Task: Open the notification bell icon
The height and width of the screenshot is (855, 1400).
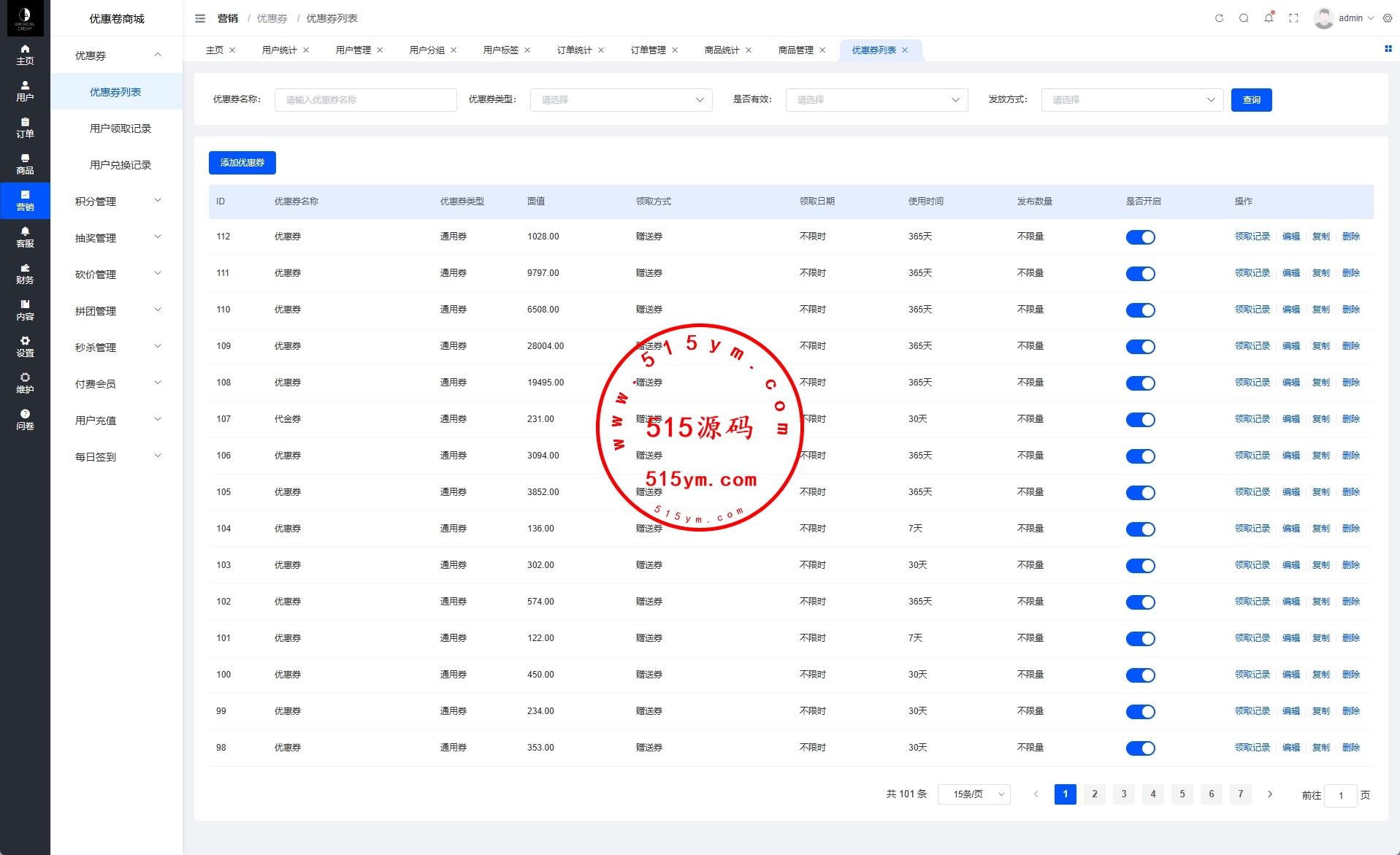Action: click(1269, 18)
